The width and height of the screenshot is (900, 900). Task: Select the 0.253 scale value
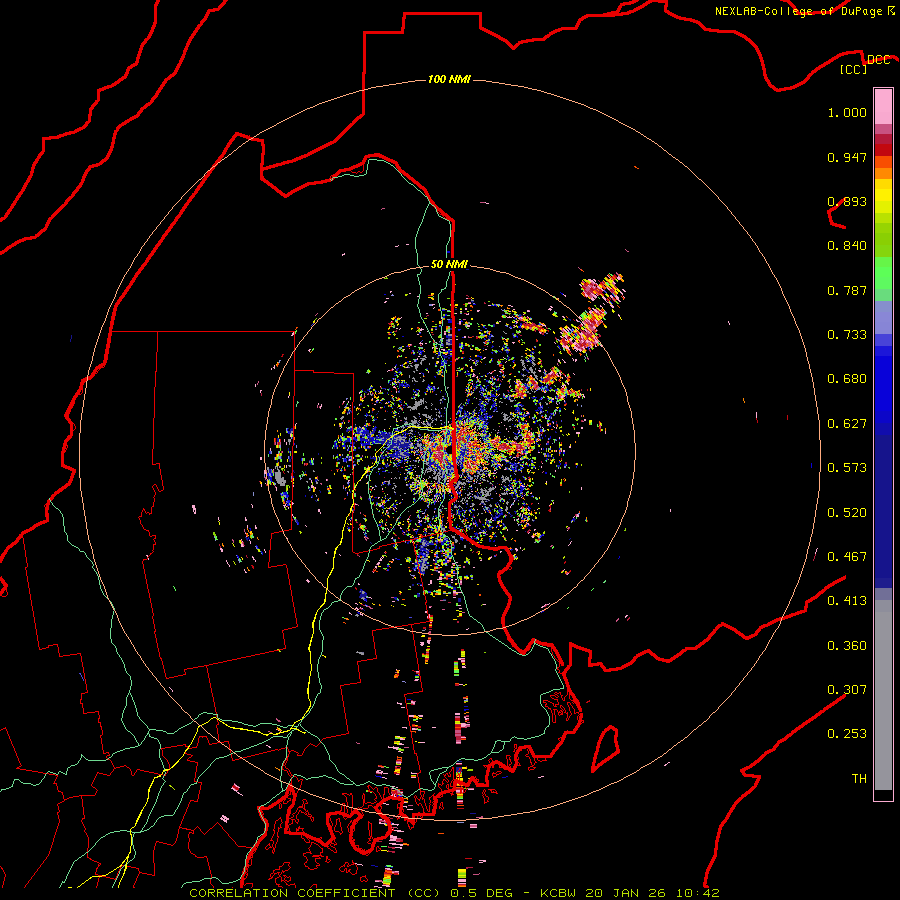coord(847,734)
